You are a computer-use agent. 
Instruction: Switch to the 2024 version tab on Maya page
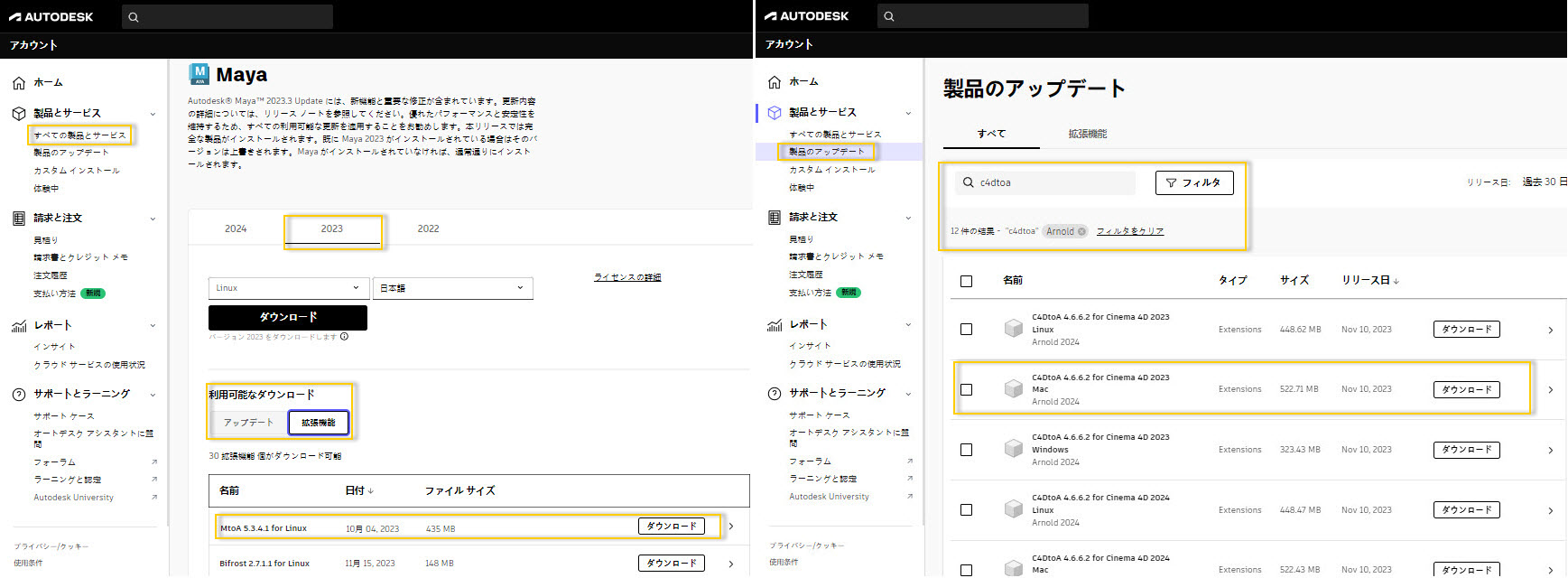coord(236,229)
